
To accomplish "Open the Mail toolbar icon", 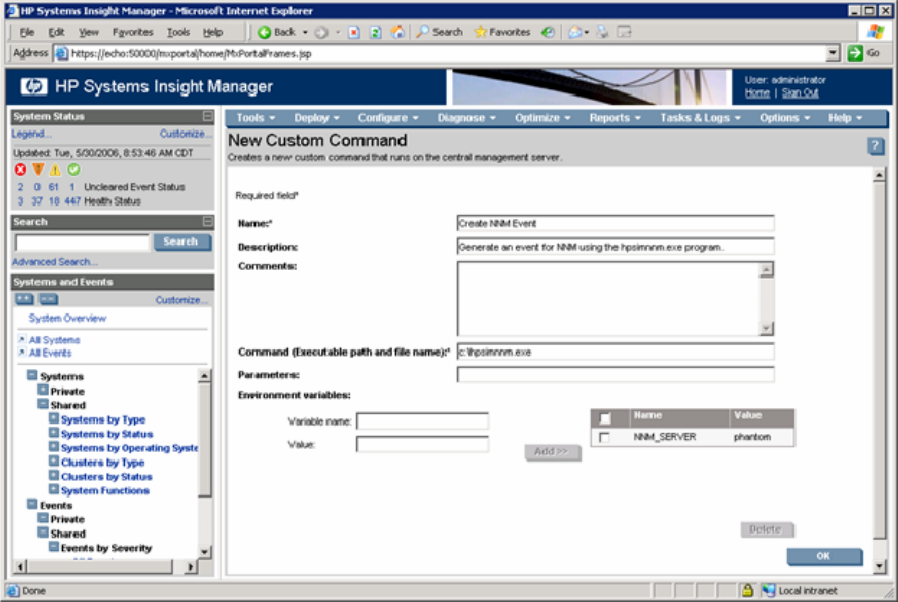I will click(575, 32).
